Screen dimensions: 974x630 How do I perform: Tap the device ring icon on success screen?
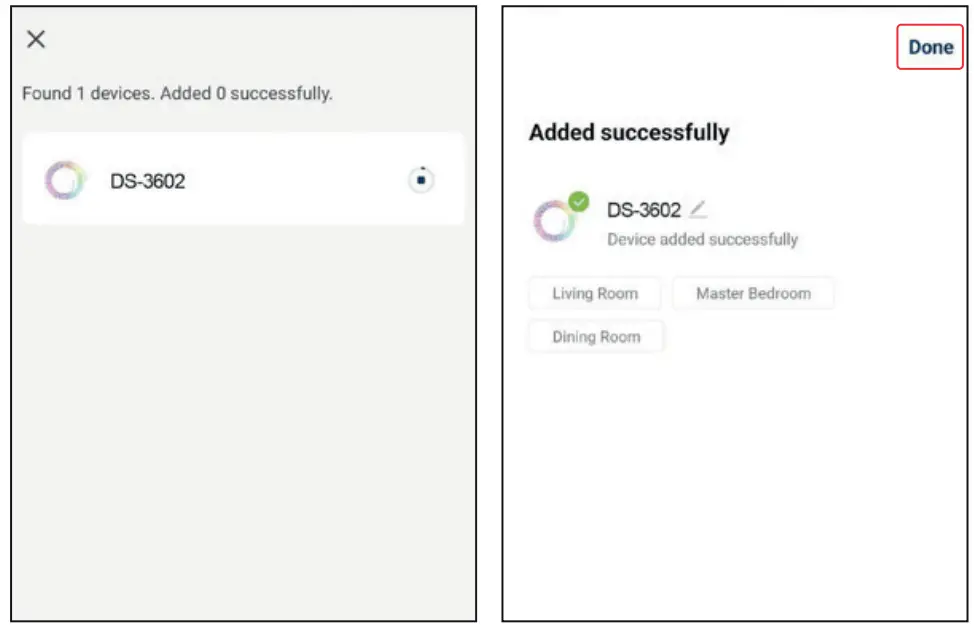(x=552, y=221)
